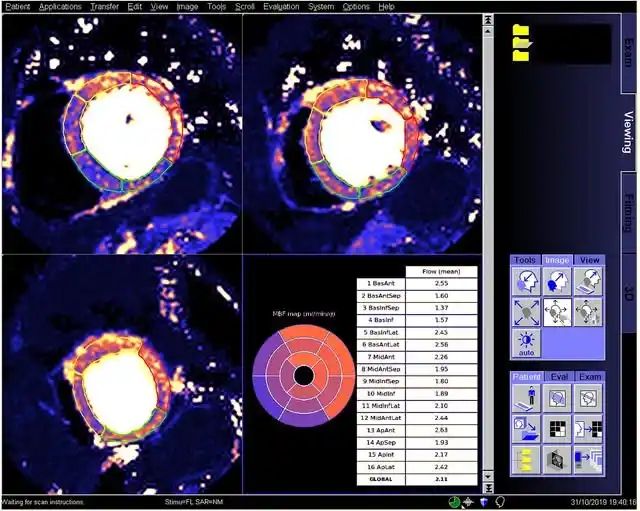Click head-with-keyboard arrow icon
The height and width of the screenshot is (511, 640).
[588, 281]
